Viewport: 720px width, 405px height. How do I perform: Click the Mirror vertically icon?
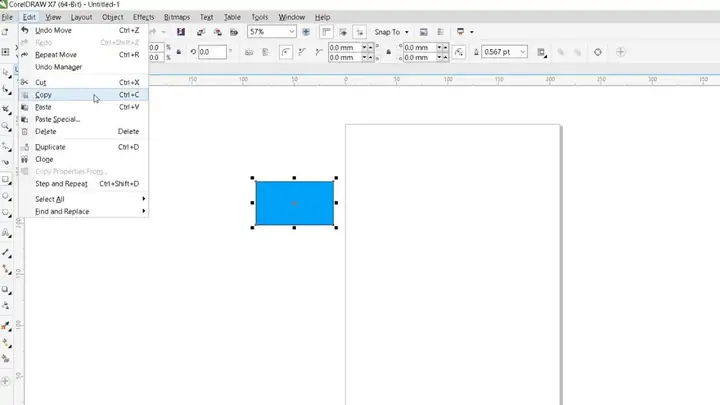coord(265,52)
